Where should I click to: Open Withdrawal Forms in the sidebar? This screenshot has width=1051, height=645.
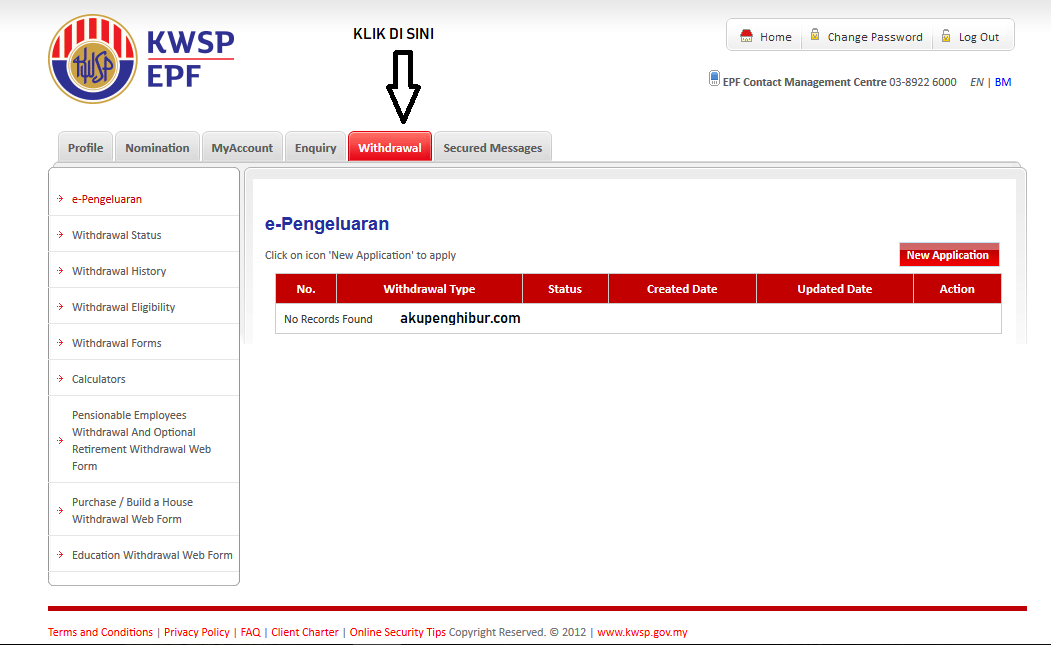(x=117, y=343)
